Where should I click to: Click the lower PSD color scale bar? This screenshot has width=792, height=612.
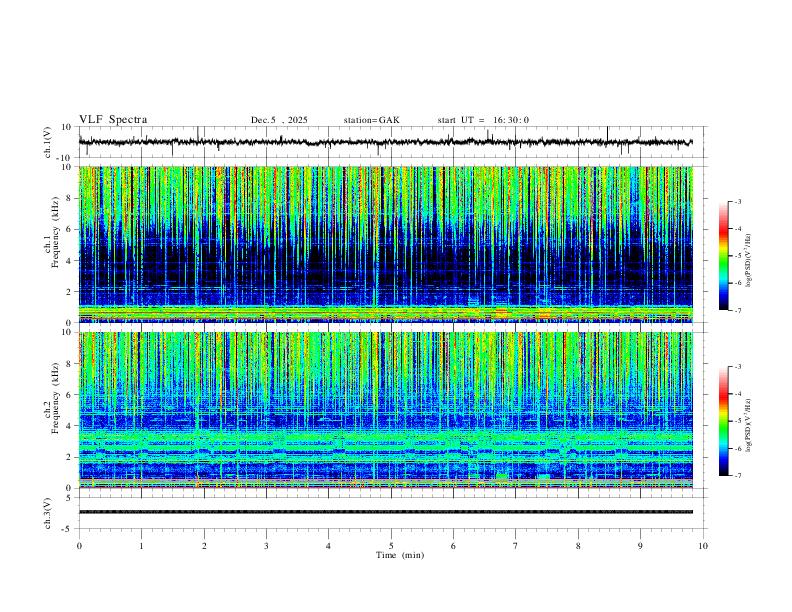coord(724,421)
